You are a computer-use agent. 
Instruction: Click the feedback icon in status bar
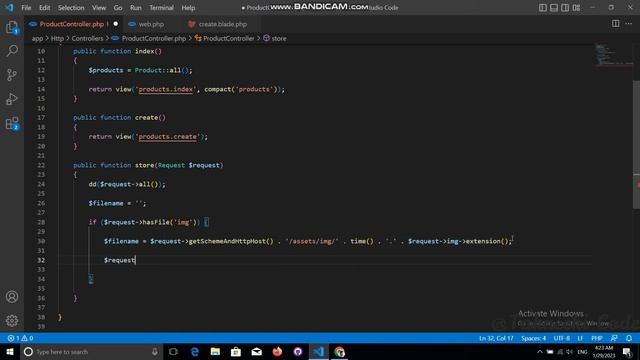coord(614,338)
